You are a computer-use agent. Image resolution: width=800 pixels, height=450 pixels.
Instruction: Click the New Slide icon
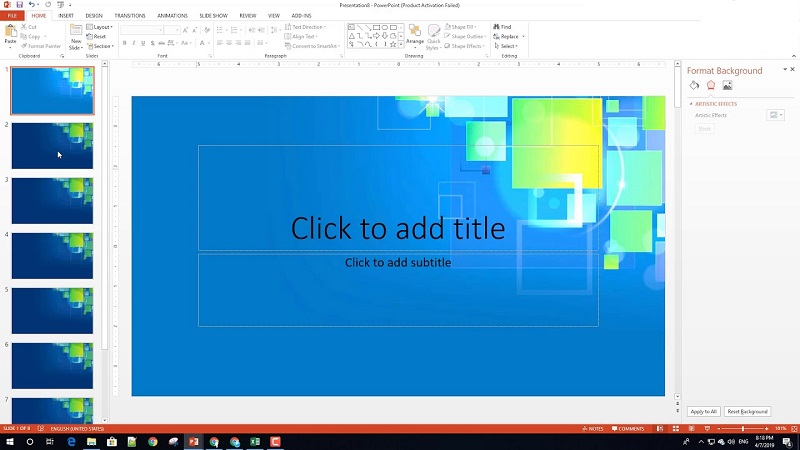coord(76,32)
